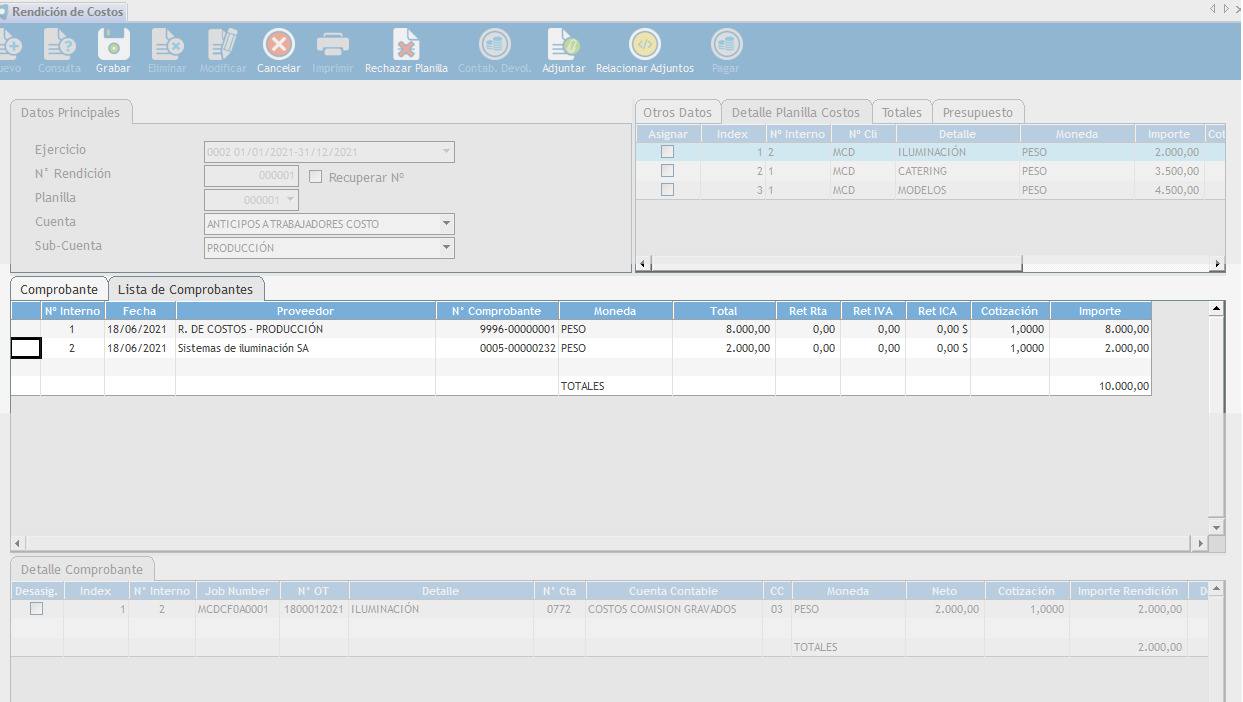
Task: Expand the Ejercicio dropdown
Action: 445,152
